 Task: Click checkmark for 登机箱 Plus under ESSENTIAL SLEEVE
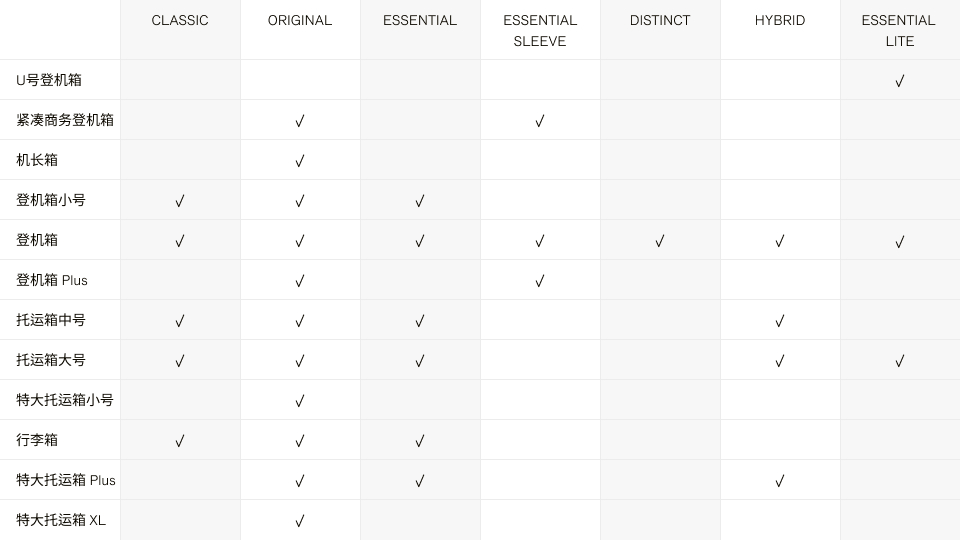coord(539,281)
